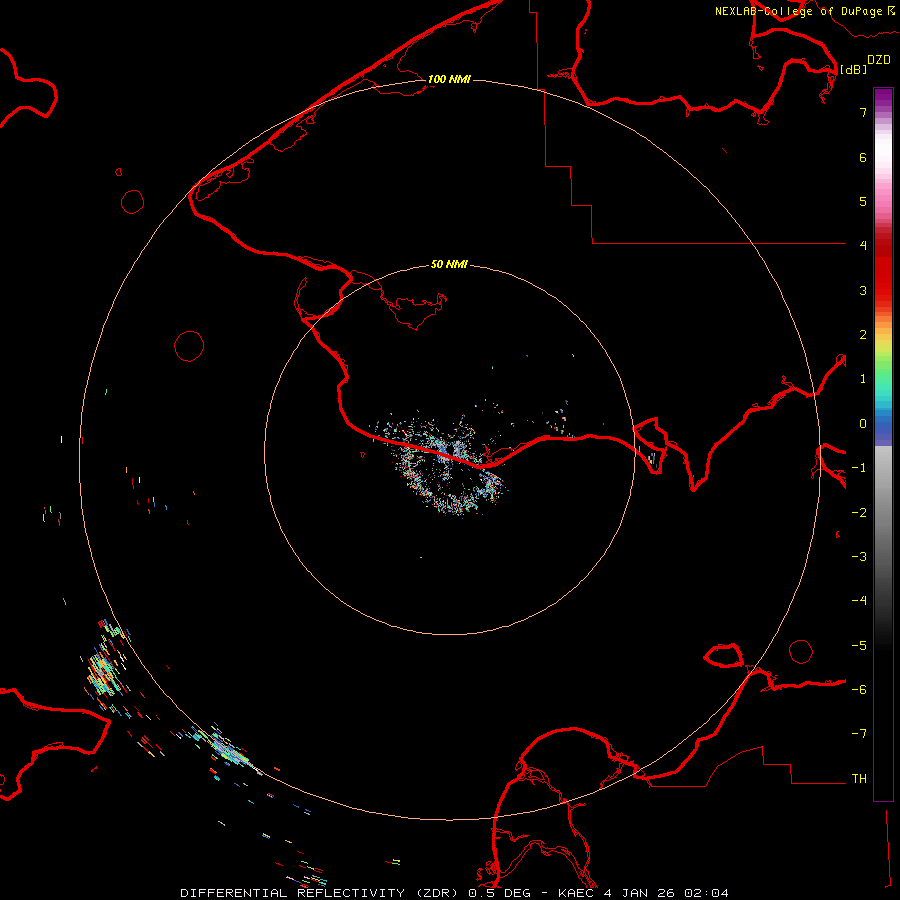Screen dimensions: 900x900
Task: Click the 100 NMI range ring label
Action: (x=449, y=79)
